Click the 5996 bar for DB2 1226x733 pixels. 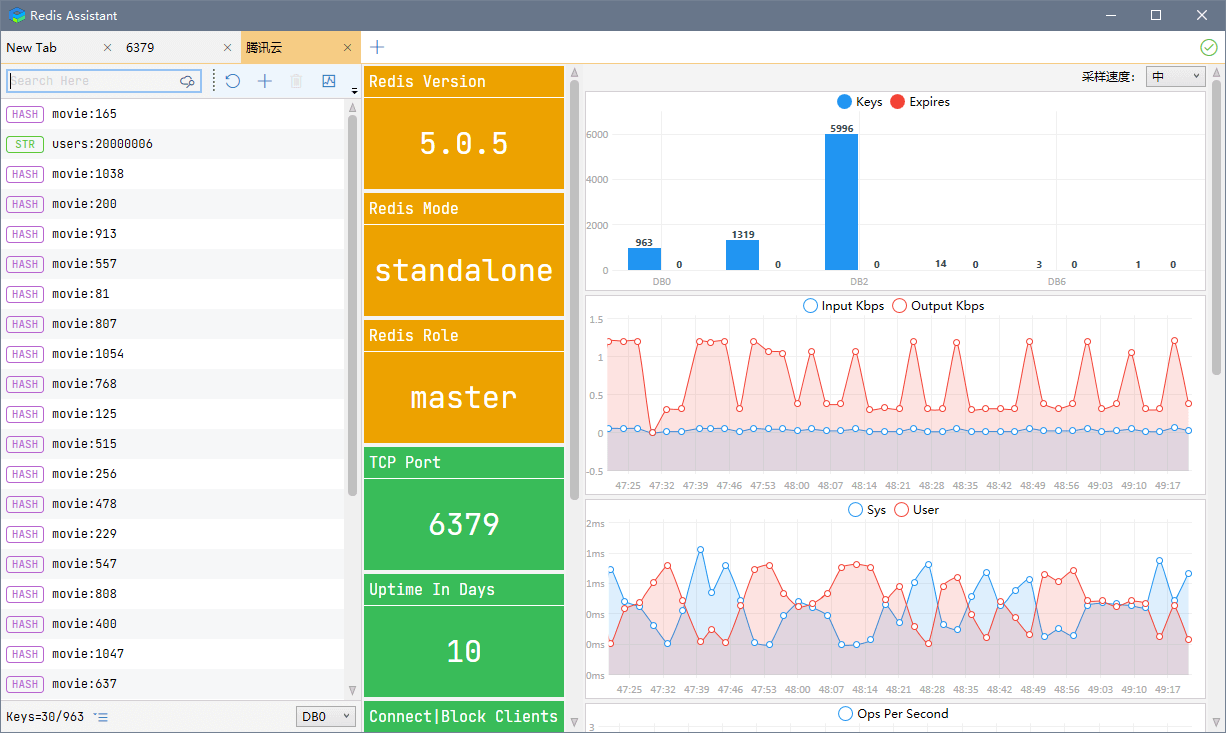[x=841, y=202]
